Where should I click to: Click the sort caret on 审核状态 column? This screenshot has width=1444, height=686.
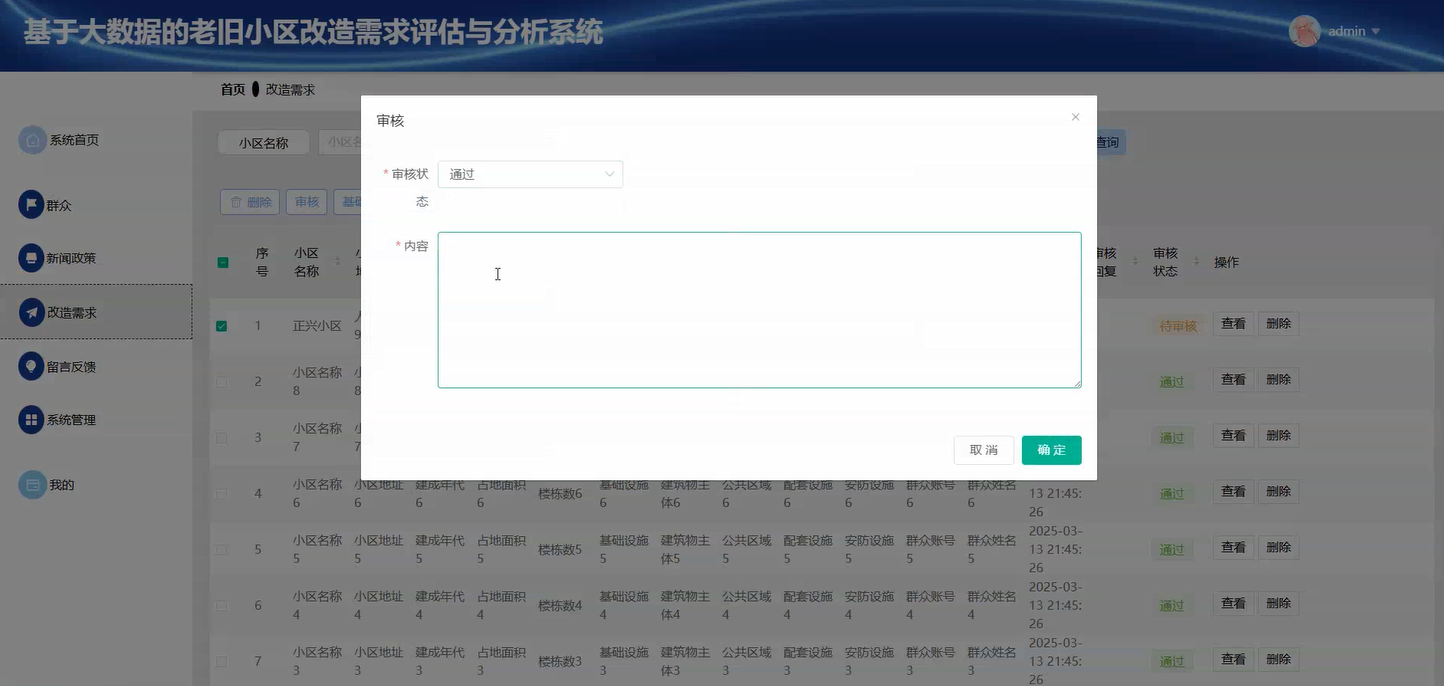tap(1196, 262)
